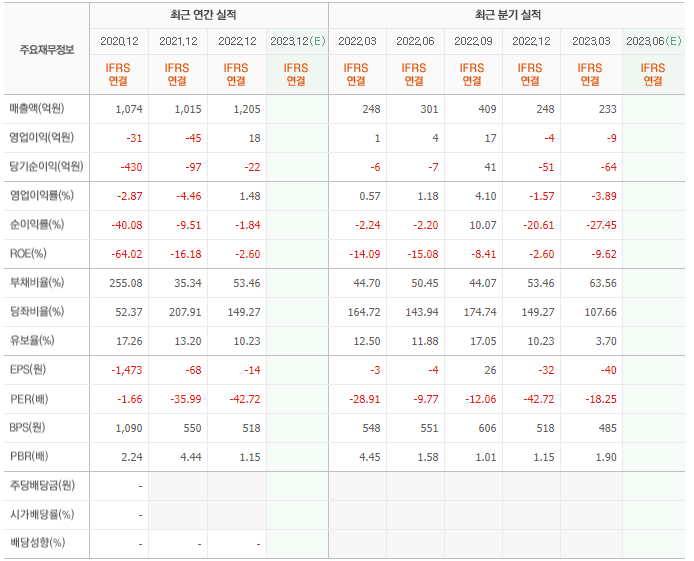The image size is (694, 561).
Task: Click the 2021.12 annual column header
Action: coord(178,41)
